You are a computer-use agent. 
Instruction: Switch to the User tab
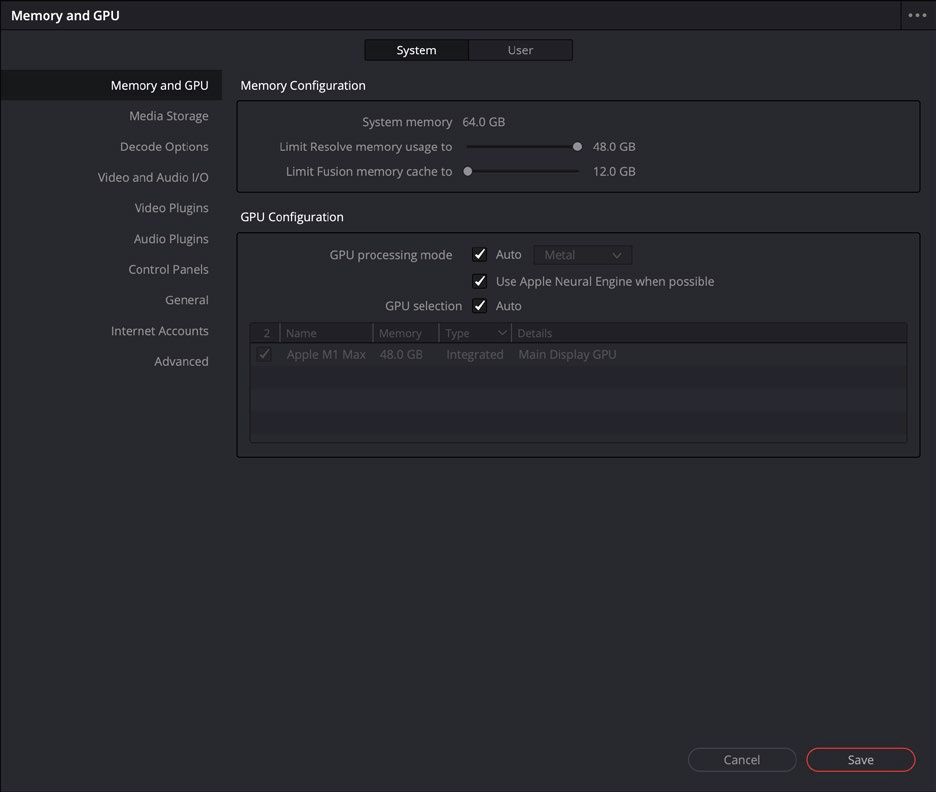point(521,49)
